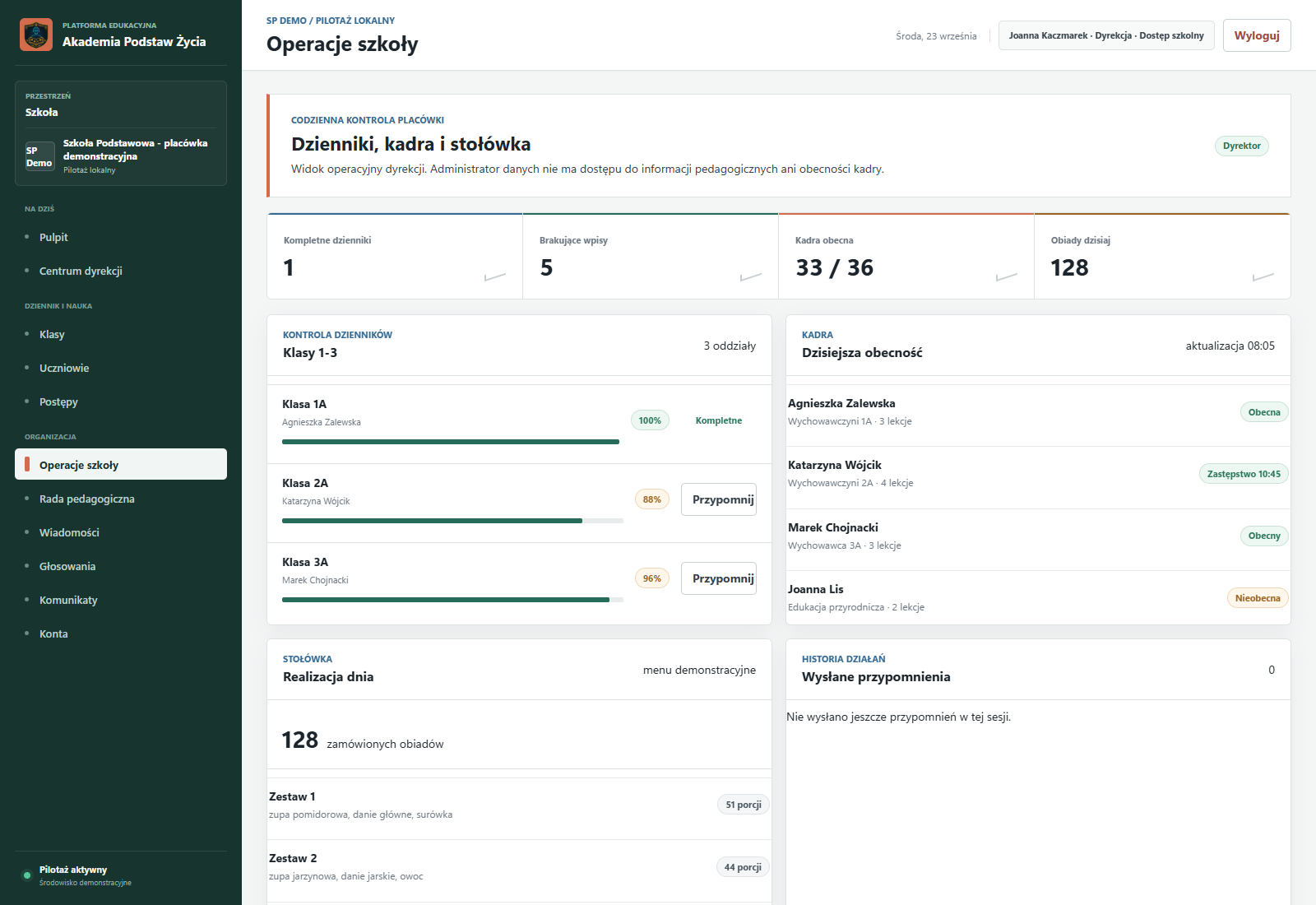Click the 100% badge for Klasa 1A

coord(650,420)
